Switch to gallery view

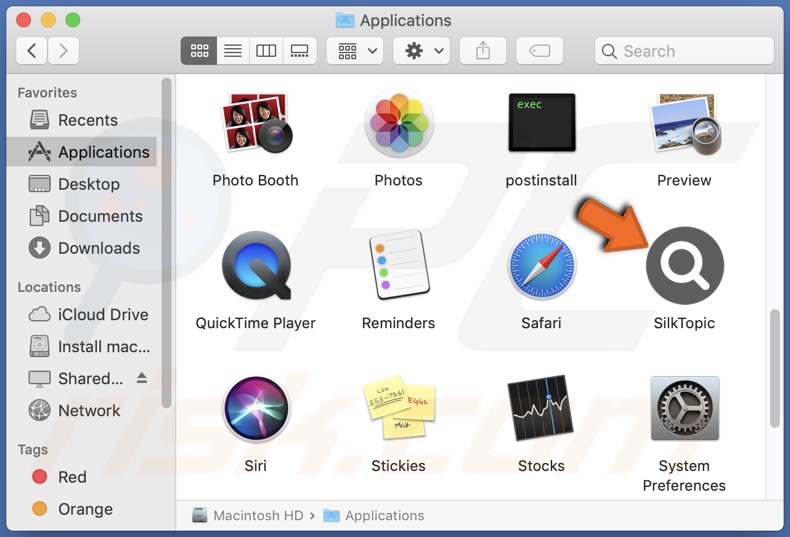pyautogui.click(x=300, y=50)
